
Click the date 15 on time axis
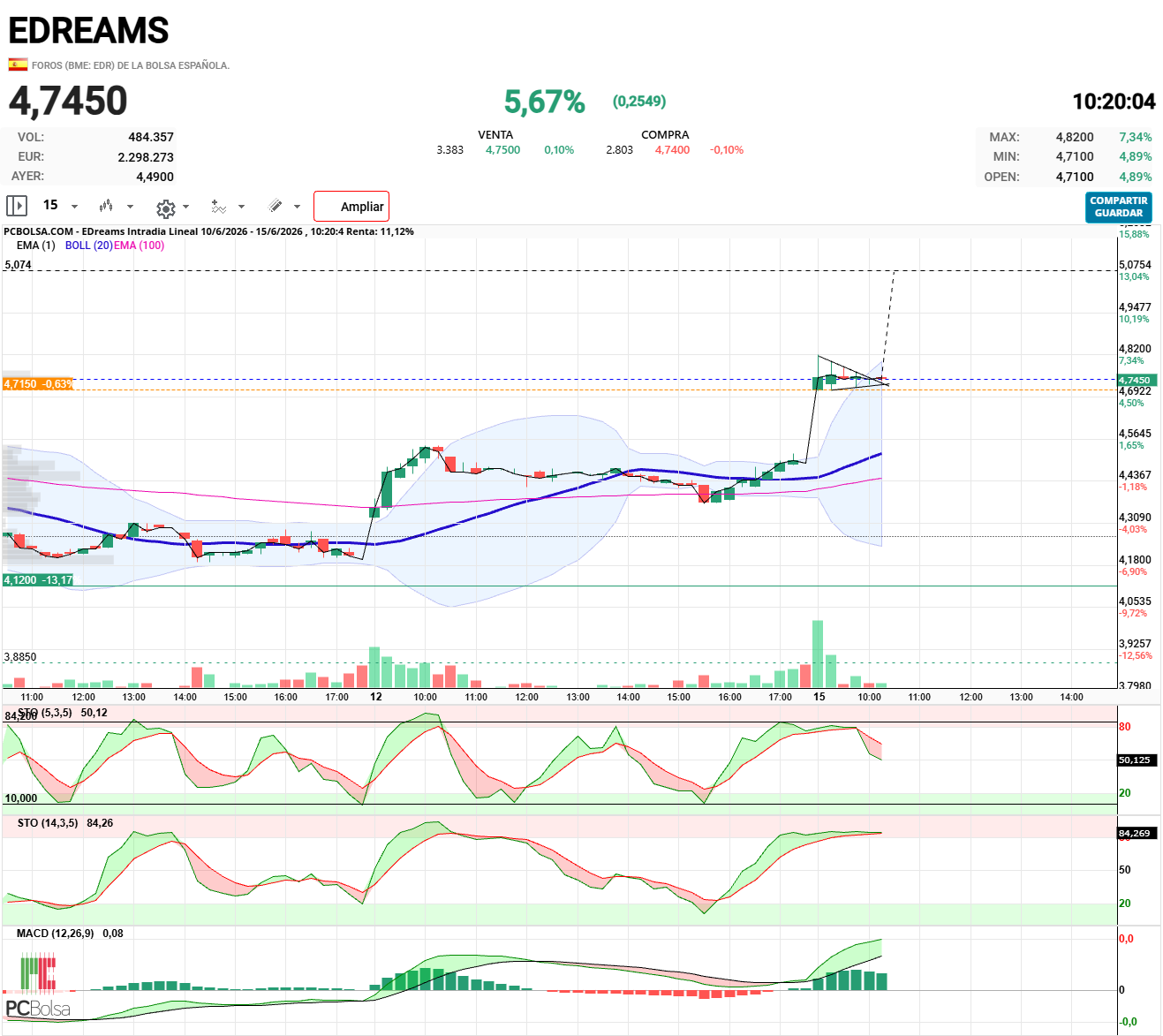pos(819,697)
